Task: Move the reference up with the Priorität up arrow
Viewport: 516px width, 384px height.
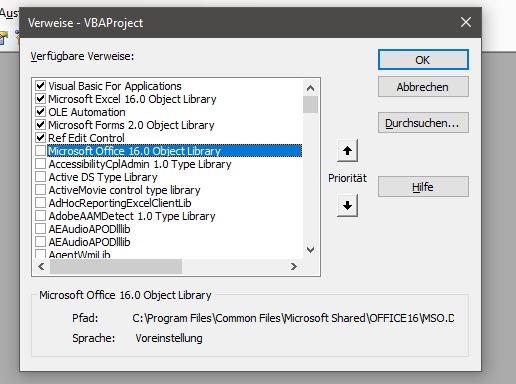Action: [x=347, y=151]
